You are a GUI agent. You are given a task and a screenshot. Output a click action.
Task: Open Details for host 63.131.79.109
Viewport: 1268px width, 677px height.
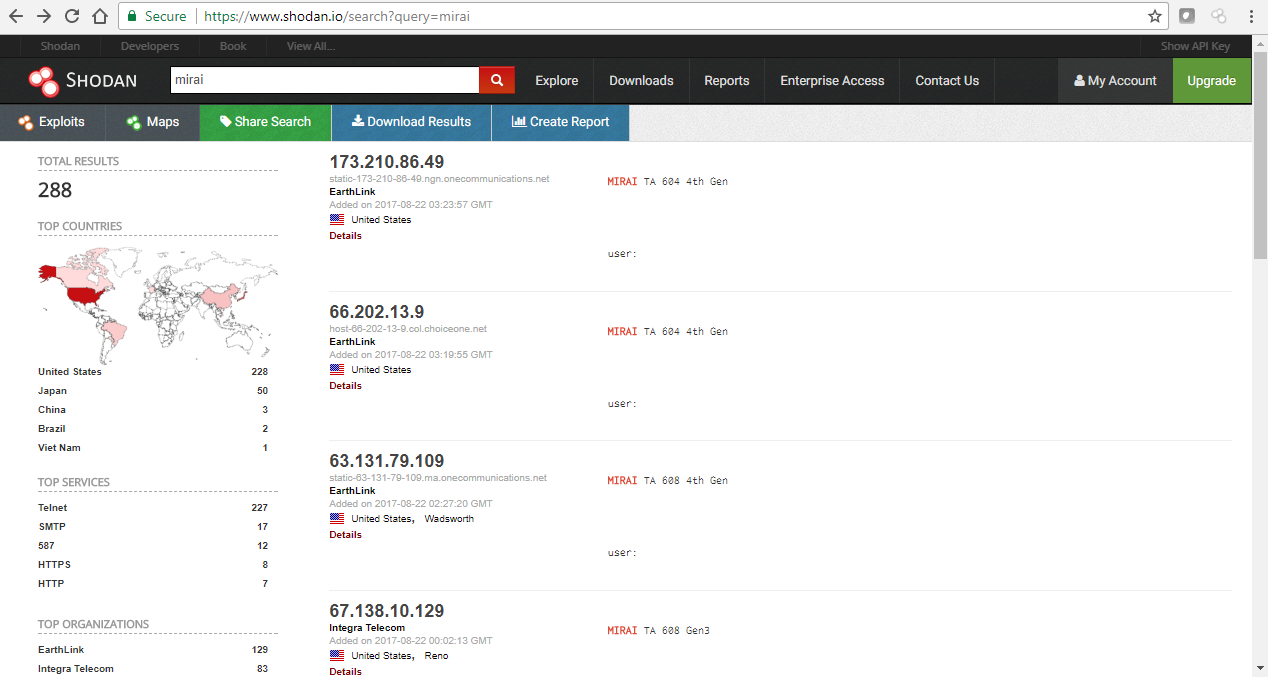[345, 534]
